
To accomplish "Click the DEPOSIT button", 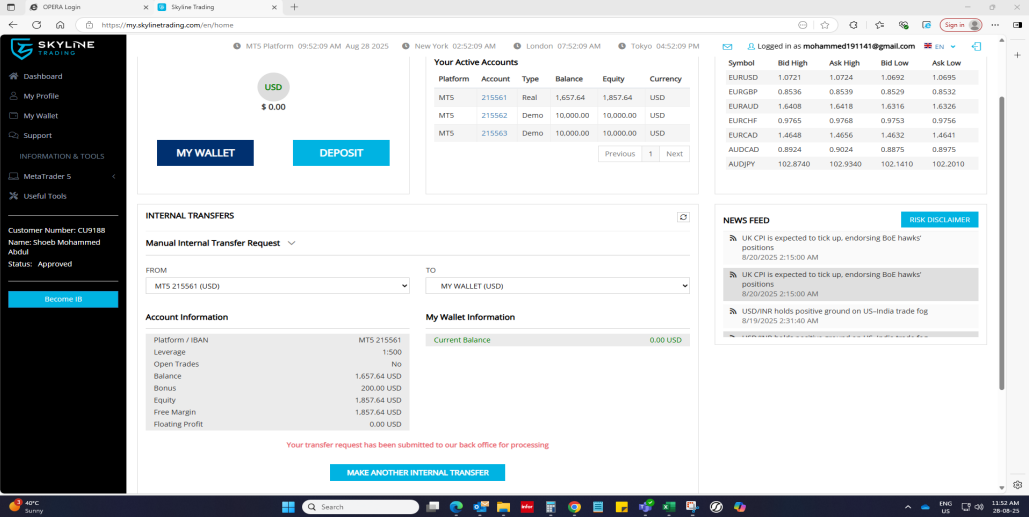I will (x=341, y=153).
